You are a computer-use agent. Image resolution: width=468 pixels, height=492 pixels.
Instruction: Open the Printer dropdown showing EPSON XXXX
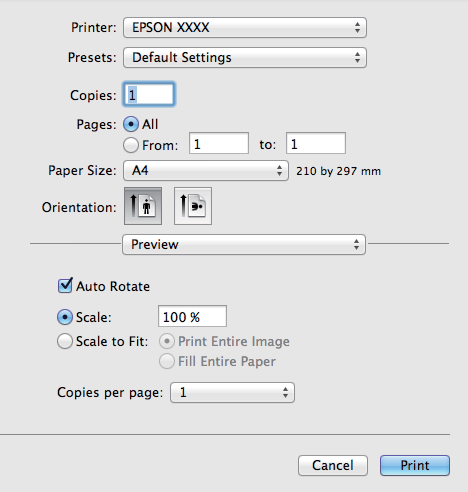(x=245, y=27)
